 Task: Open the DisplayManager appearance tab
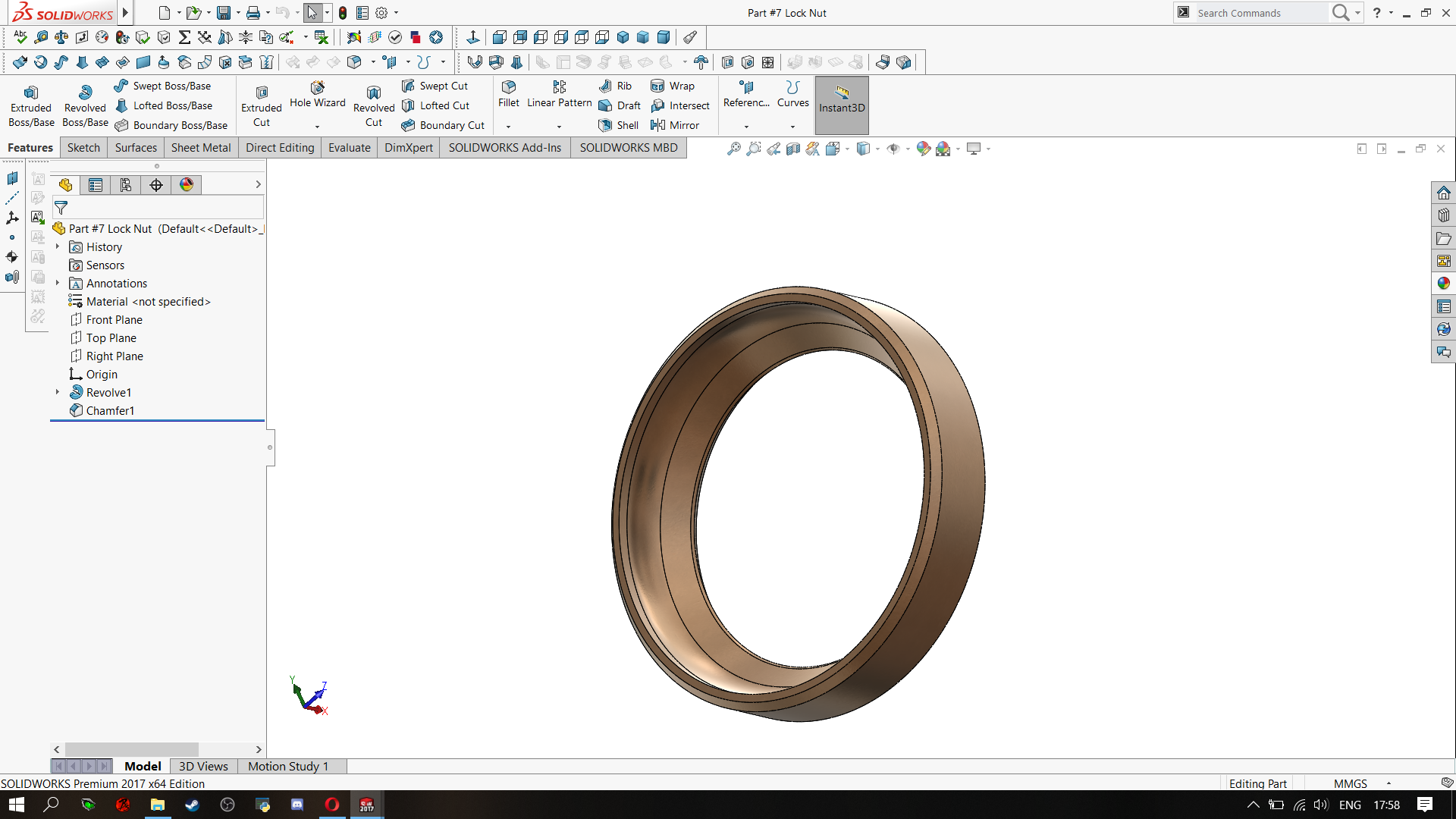[187, 185]
